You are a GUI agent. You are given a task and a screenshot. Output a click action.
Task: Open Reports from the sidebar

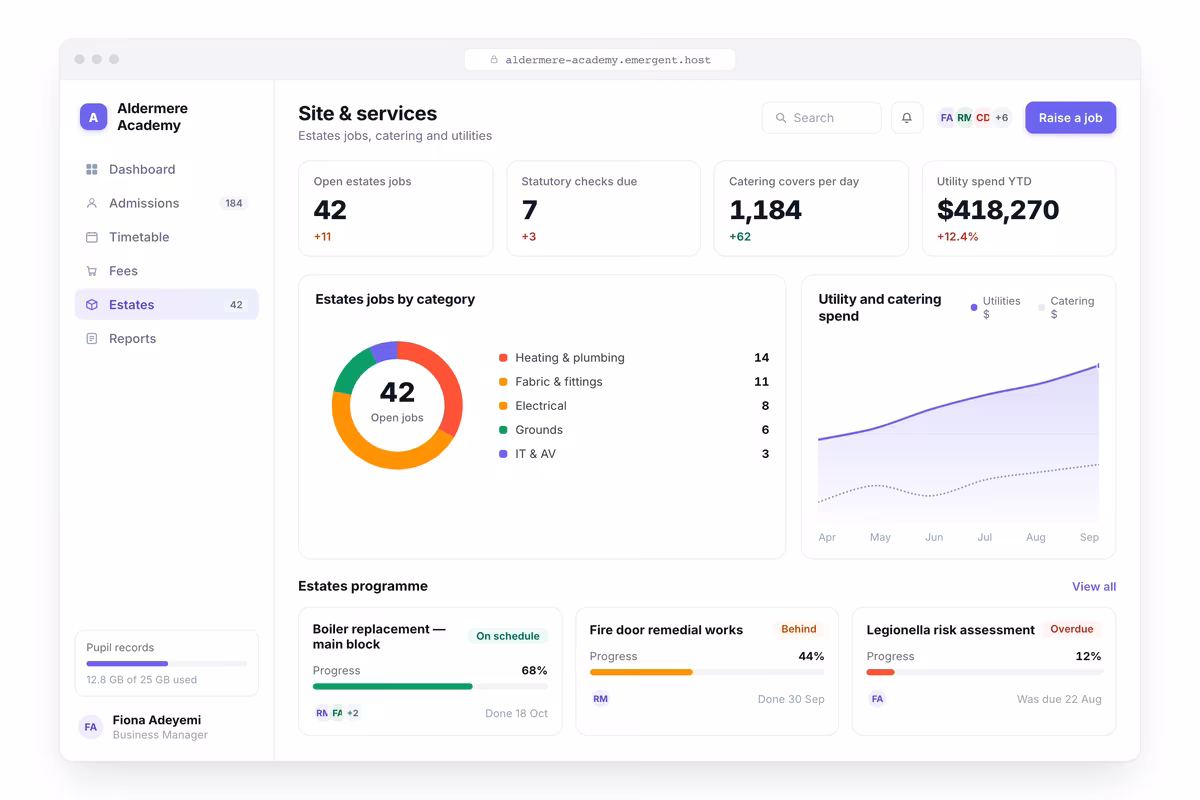(167, 339)
